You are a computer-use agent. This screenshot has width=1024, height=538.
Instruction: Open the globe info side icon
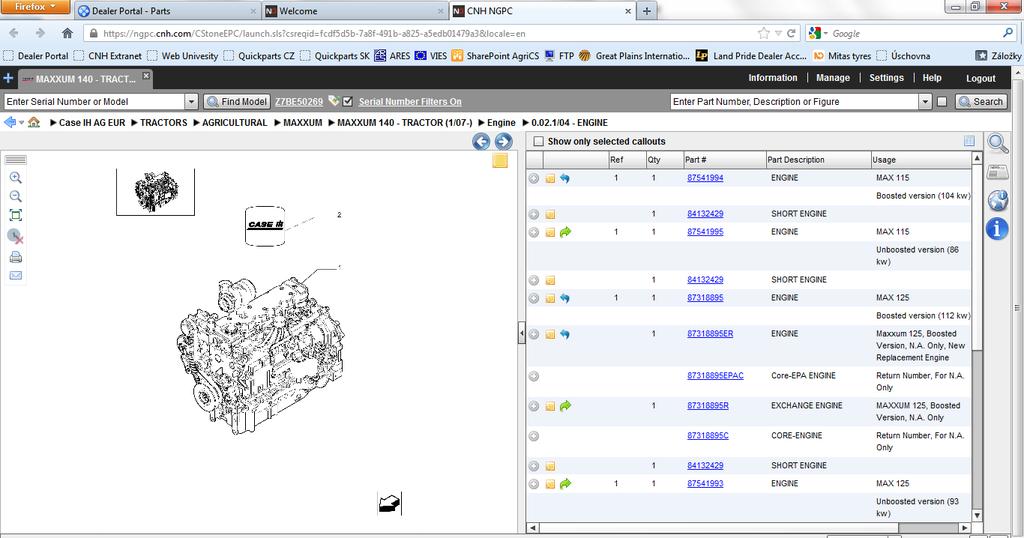(997, 200)
